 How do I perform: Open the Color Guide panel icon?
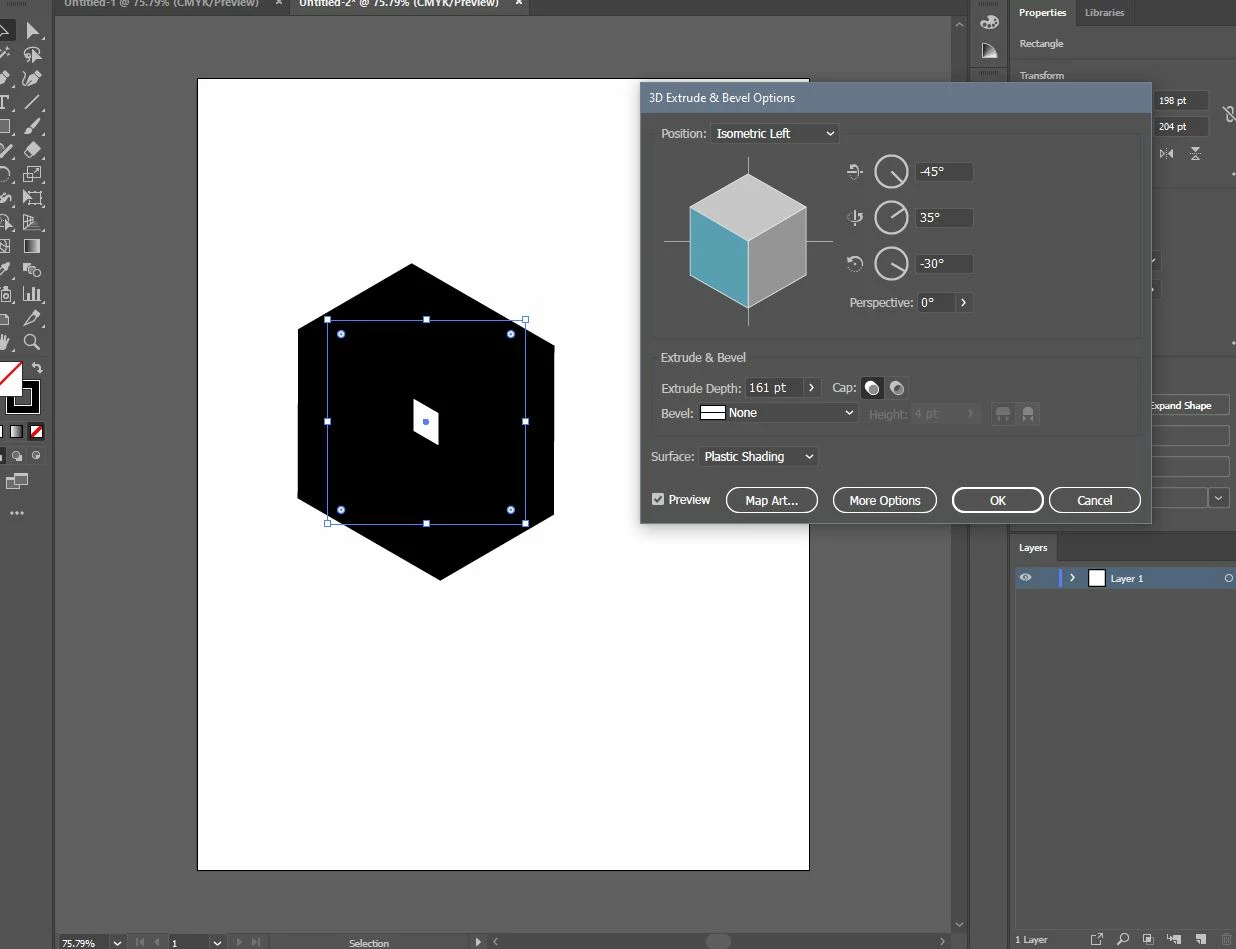[x=989, y=51]
